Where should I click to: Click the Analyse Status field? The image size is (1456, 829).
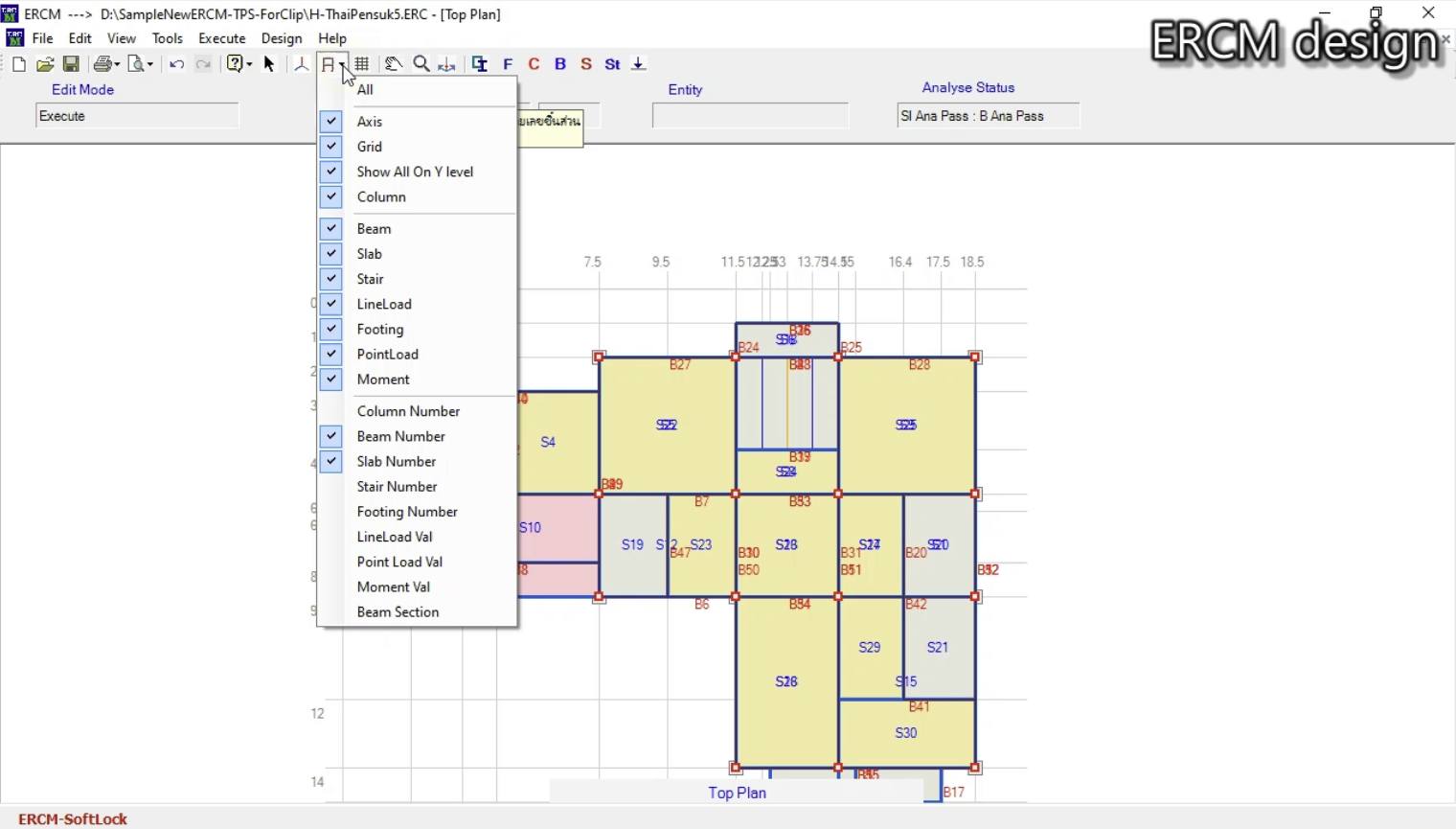click(x=988, y=116)
